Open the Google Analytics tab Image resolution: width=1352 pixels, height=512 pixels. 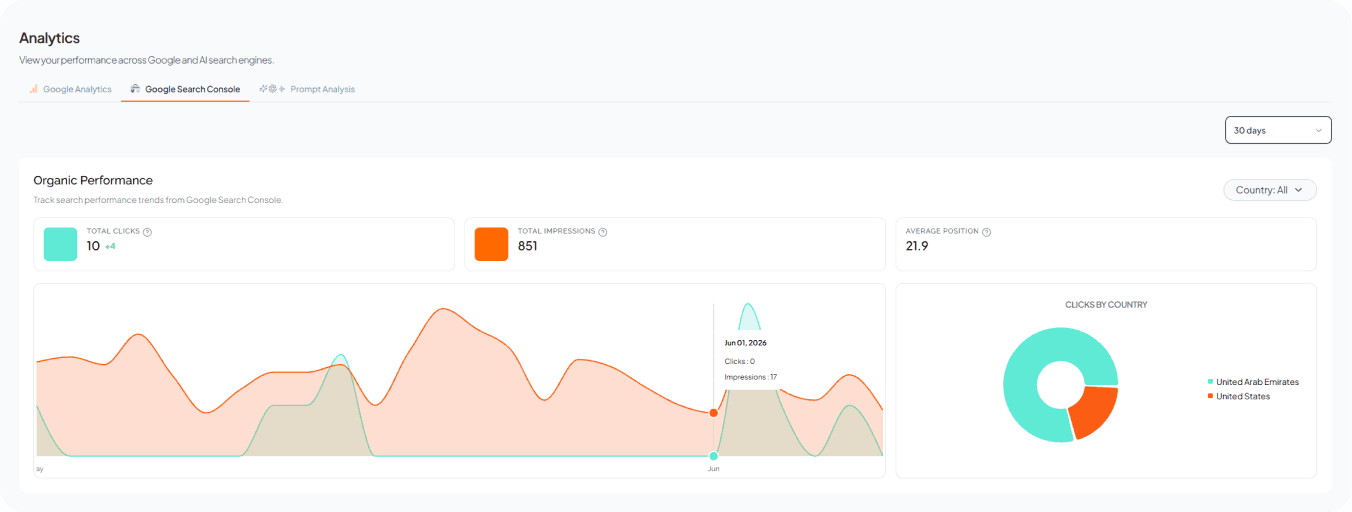(x=70, y=89)
